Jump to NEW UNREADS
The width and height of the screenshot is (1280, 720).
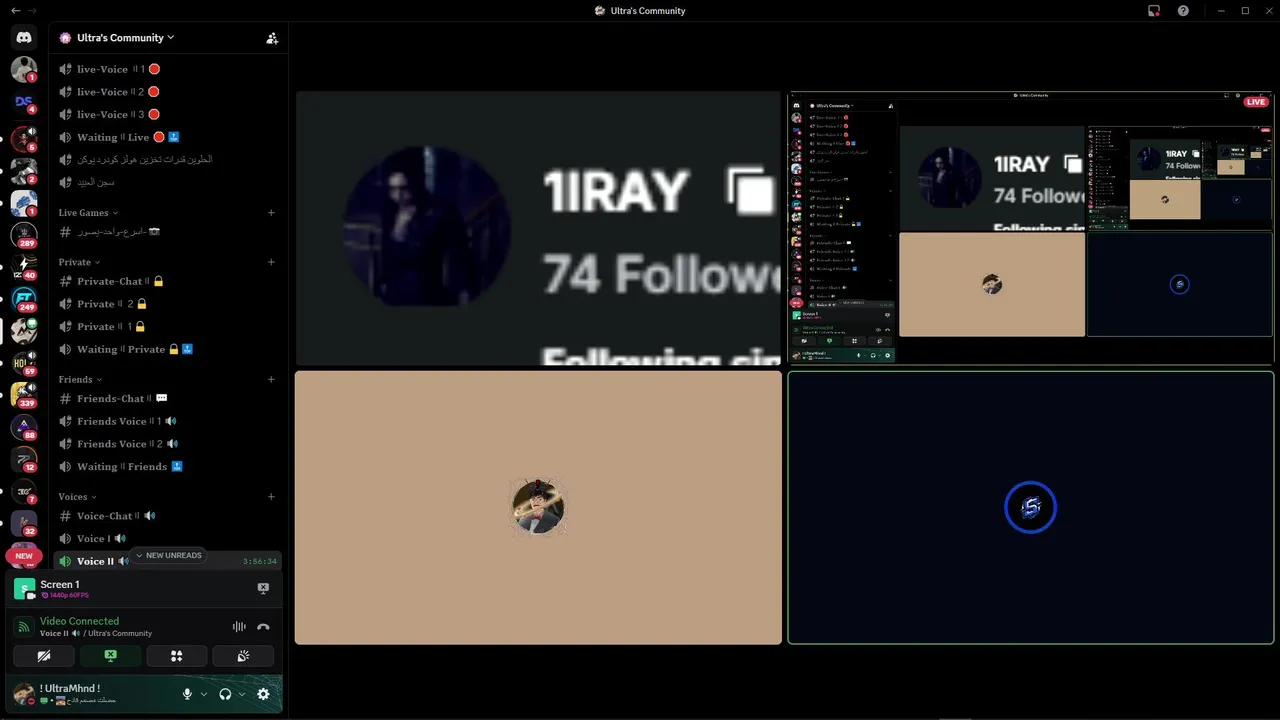pos(169,556)
